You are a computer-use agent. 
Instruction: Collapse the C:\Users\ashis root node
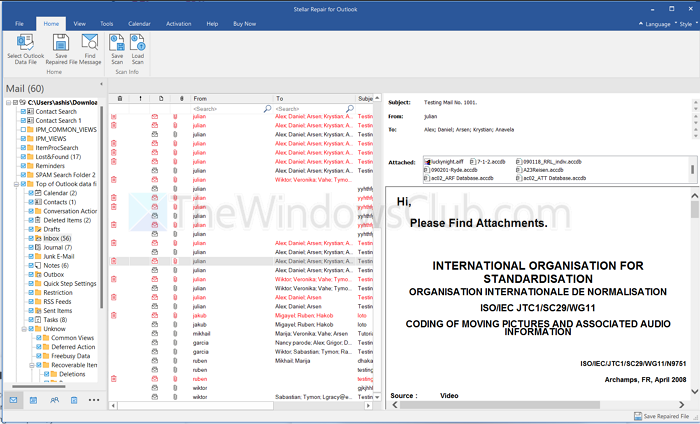click(8, 102)
